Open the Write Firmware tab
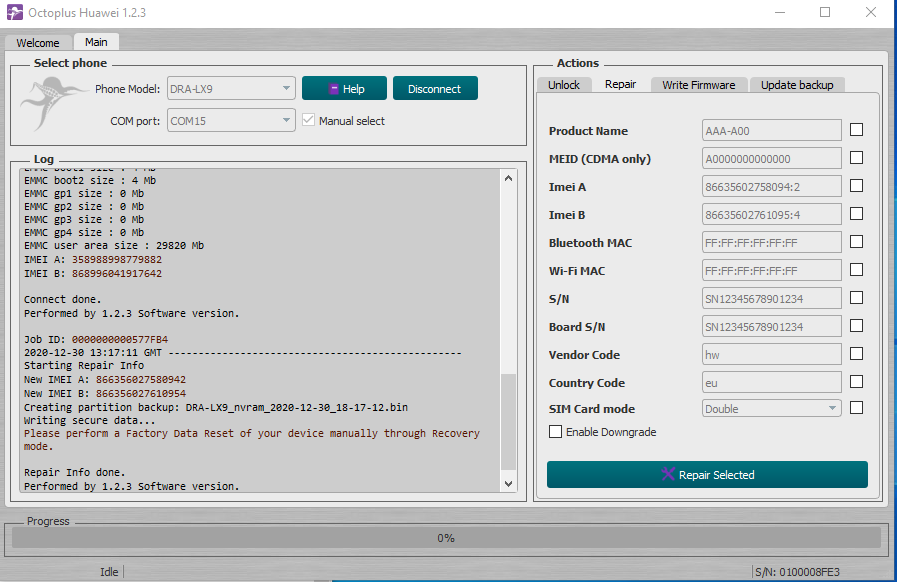 coord(698,85)
